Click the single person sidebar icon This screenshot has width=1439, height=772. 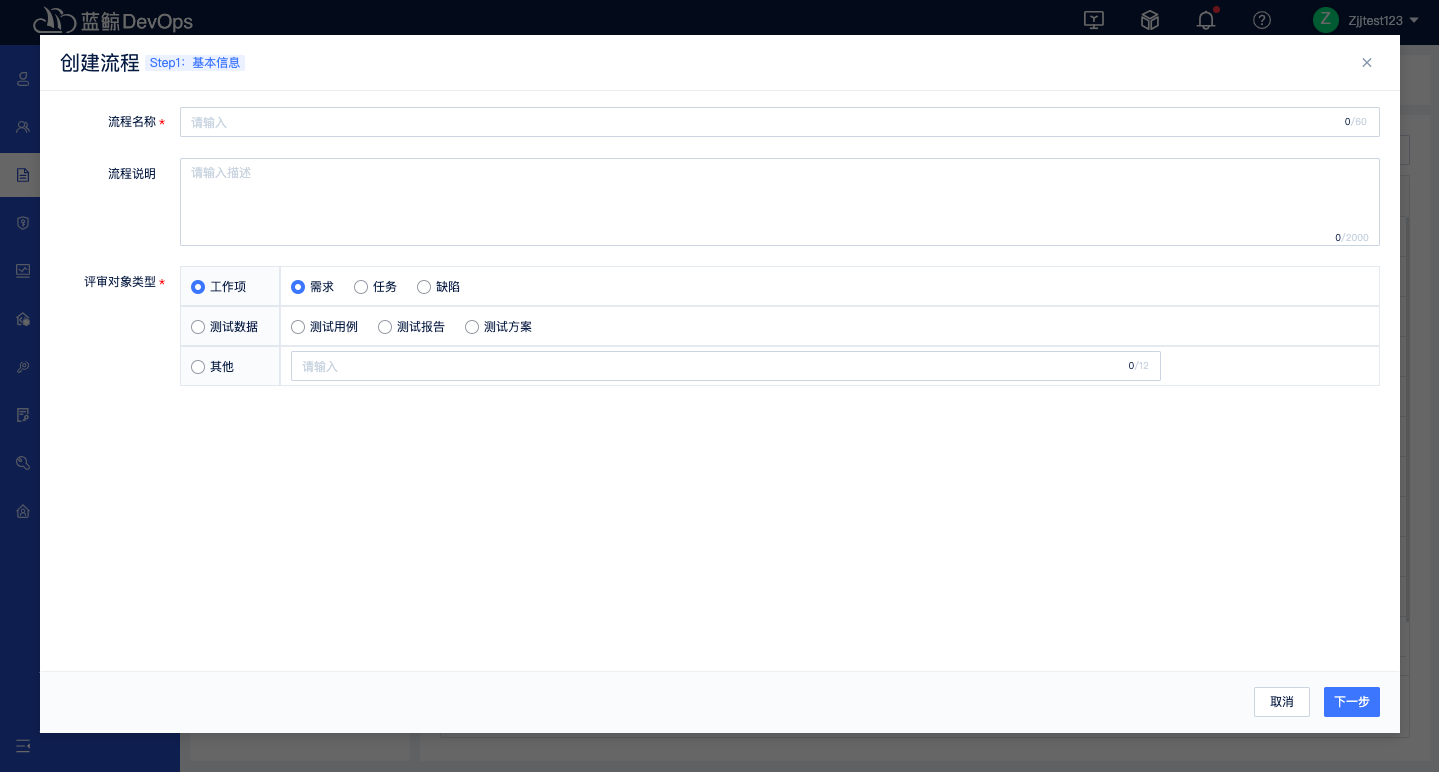pyautogui.click(x=23, y=79)
